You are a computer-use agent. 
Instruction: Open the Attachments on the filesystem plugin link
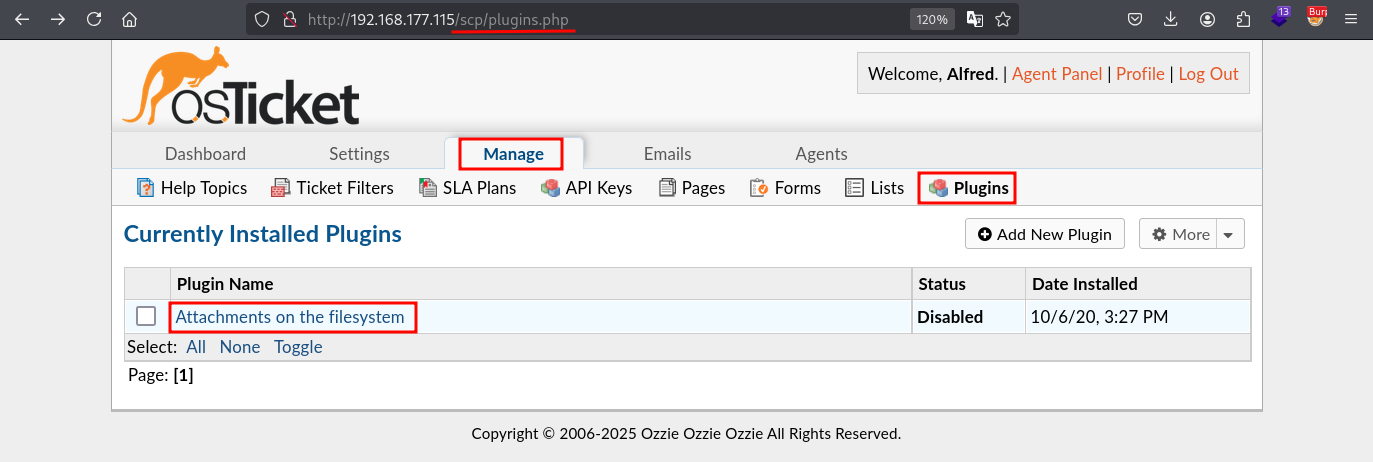tap(290, 317)
